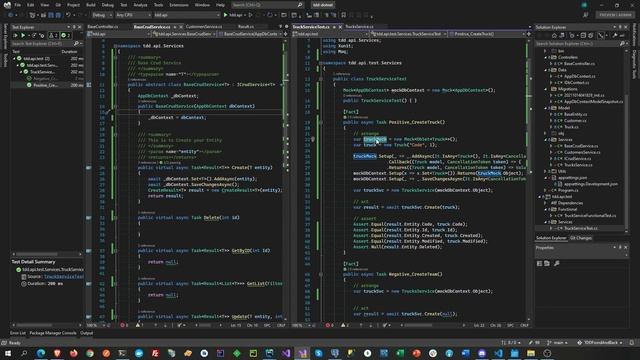This screenshot has width=640, height=360.
Task: Open the tdd.api startup project dropdown
Action: click(187, 15)
